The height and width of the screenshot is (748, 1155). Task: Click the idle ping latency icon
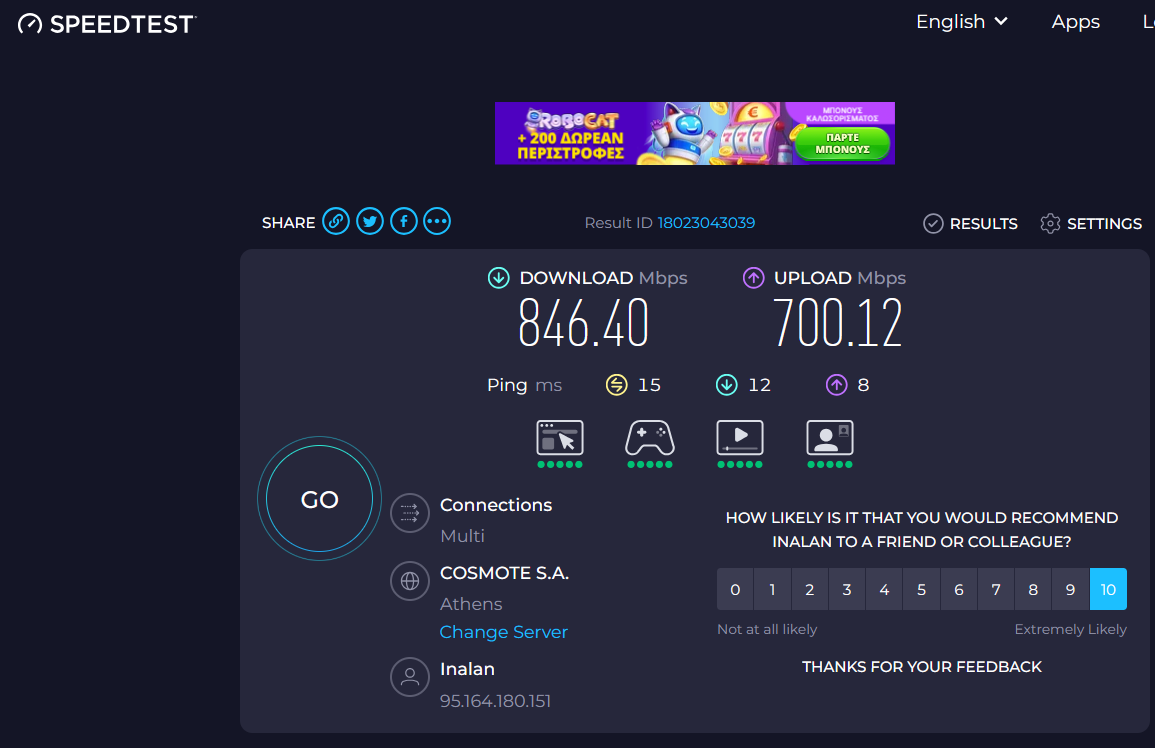coord(617,385)
